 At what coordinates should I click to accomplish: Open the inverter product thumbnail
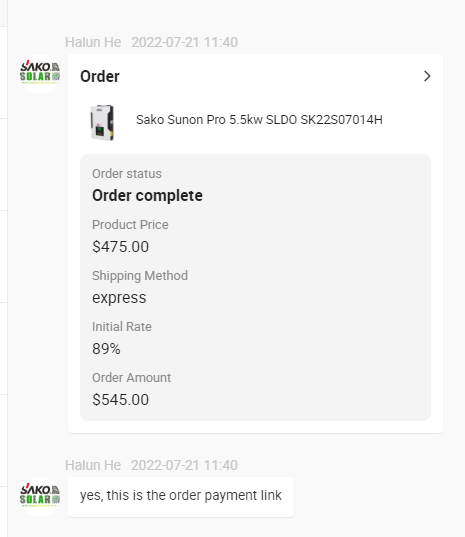click(x=102, y=122)
